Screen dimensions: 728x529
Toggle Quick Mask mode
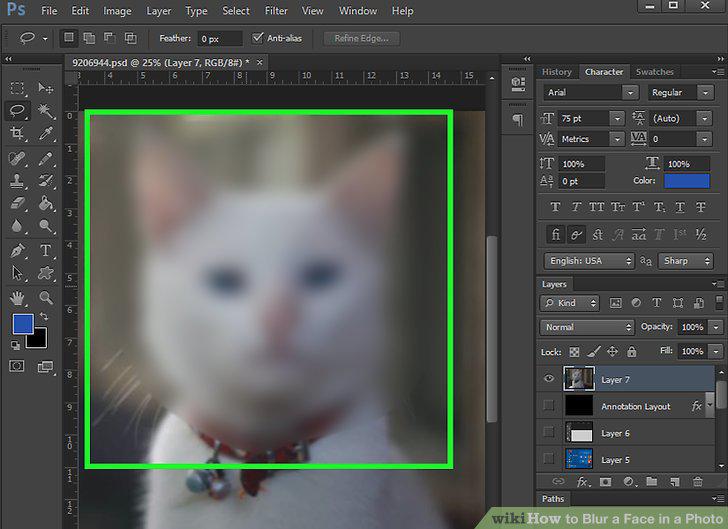(17, 366)
